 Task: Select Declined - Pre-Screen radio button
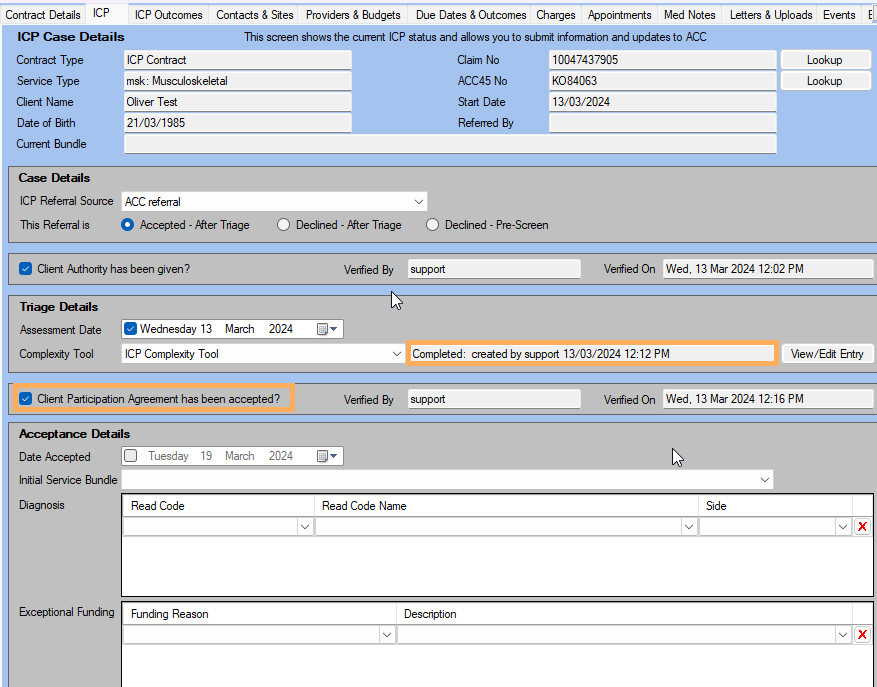(x=433, y=225)
